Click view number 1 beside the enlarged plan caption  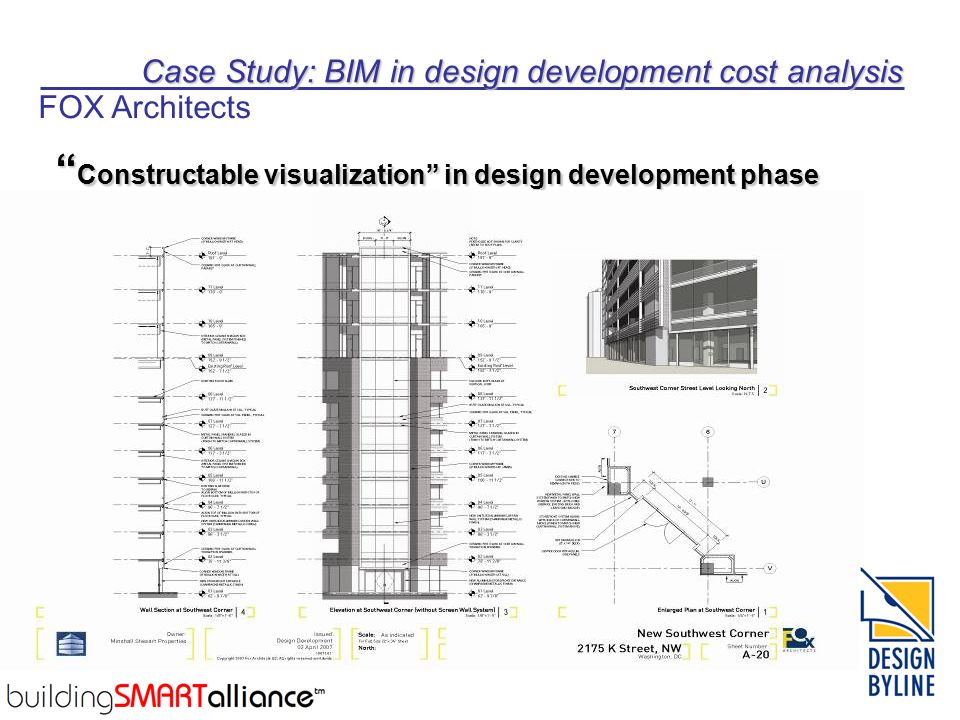click(765, 611)
